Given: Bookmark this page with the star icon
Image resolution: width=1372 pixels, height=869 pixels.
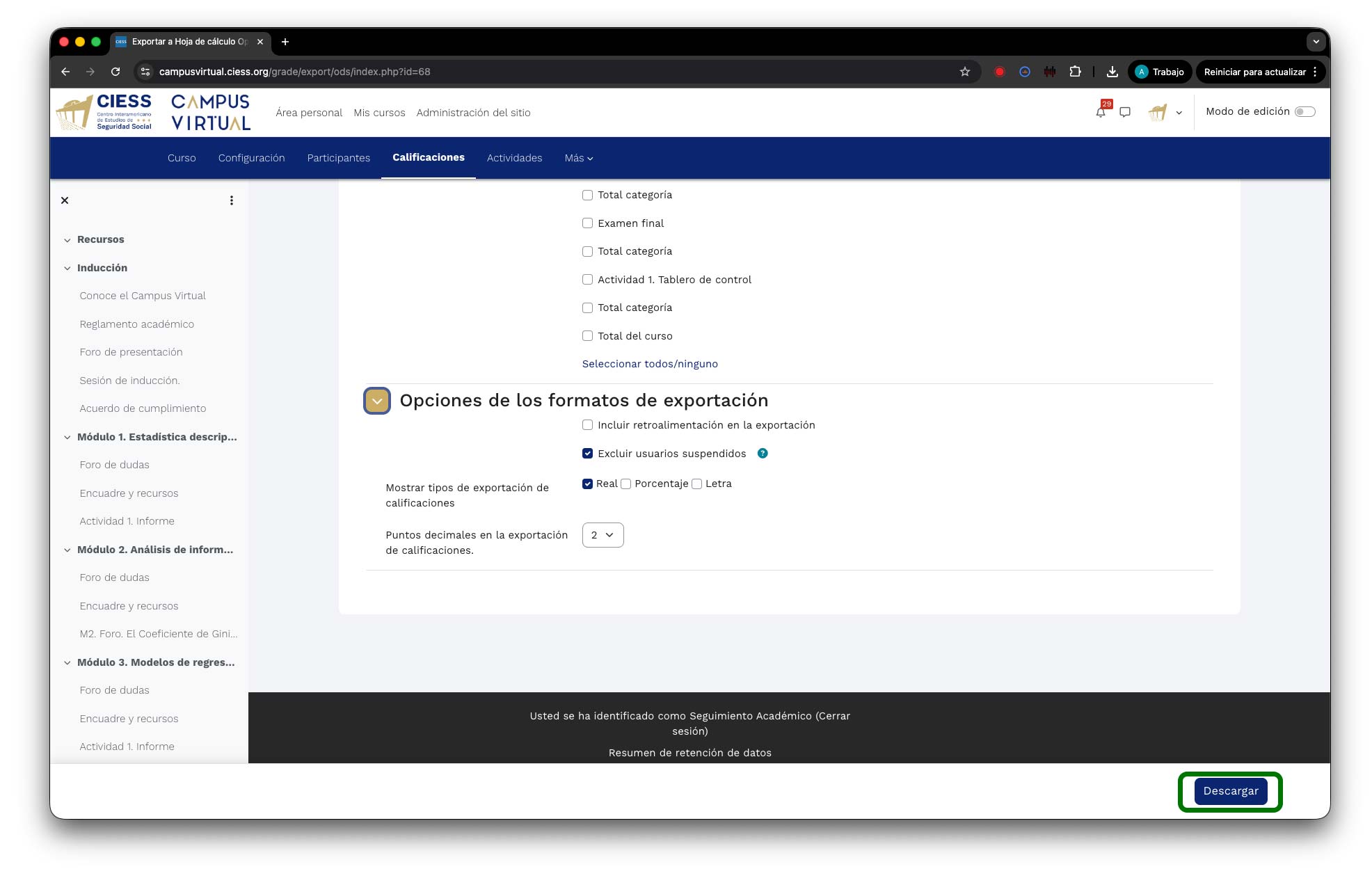Looking at the screenshot, I should tap(964, 72).
